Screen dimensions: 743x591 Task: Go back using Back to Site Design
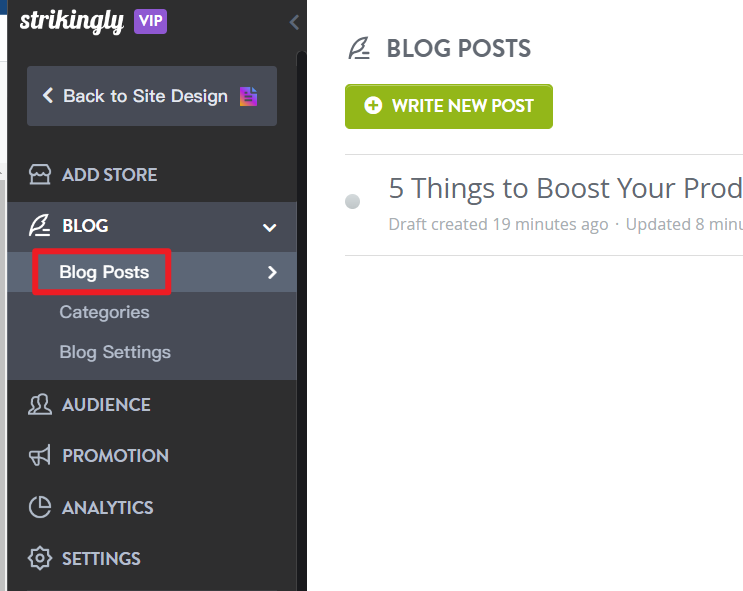click(x=152, y=96)
